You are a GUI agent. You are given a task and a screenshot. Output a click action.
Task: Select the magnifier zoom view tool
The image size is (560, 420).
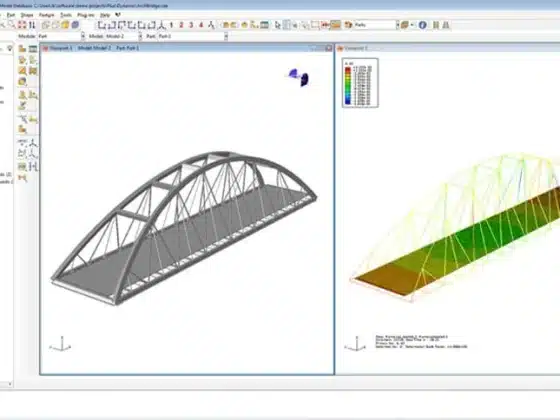coord(12,25)
